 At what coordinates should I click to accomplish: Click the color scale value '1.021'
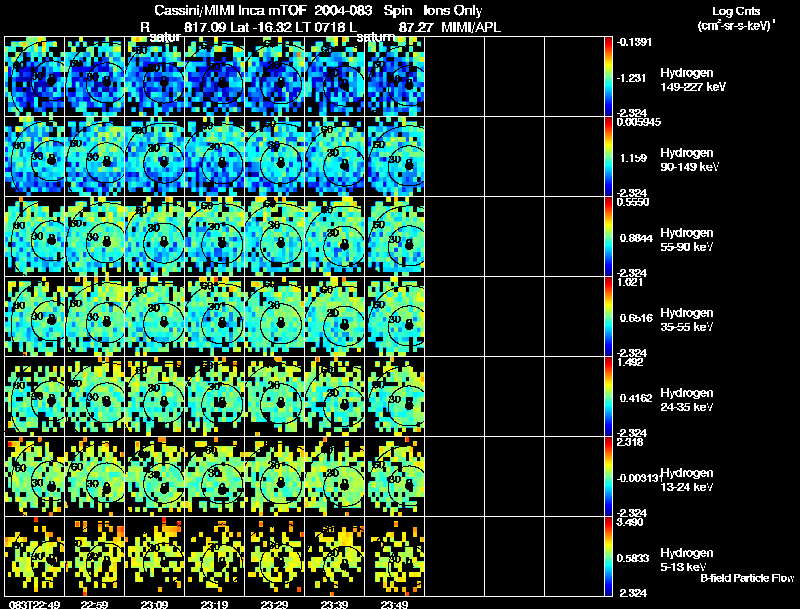(630, 282)
